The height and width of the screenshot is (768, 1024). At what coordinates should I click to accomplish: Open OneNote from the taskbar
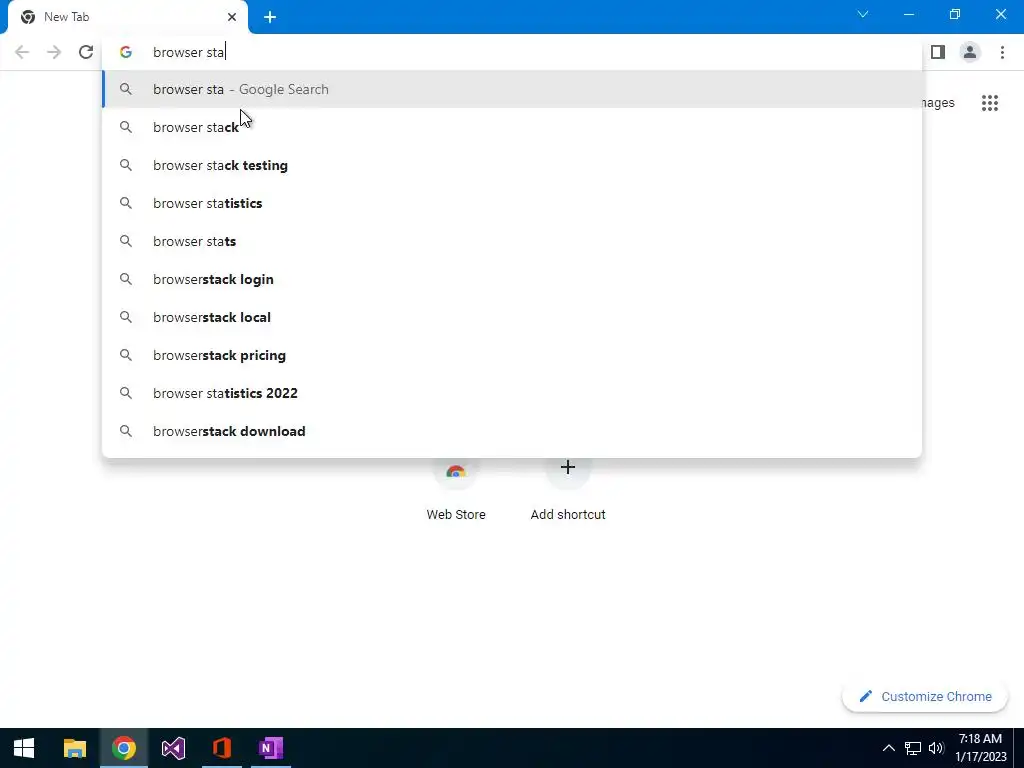click(270, 748)
